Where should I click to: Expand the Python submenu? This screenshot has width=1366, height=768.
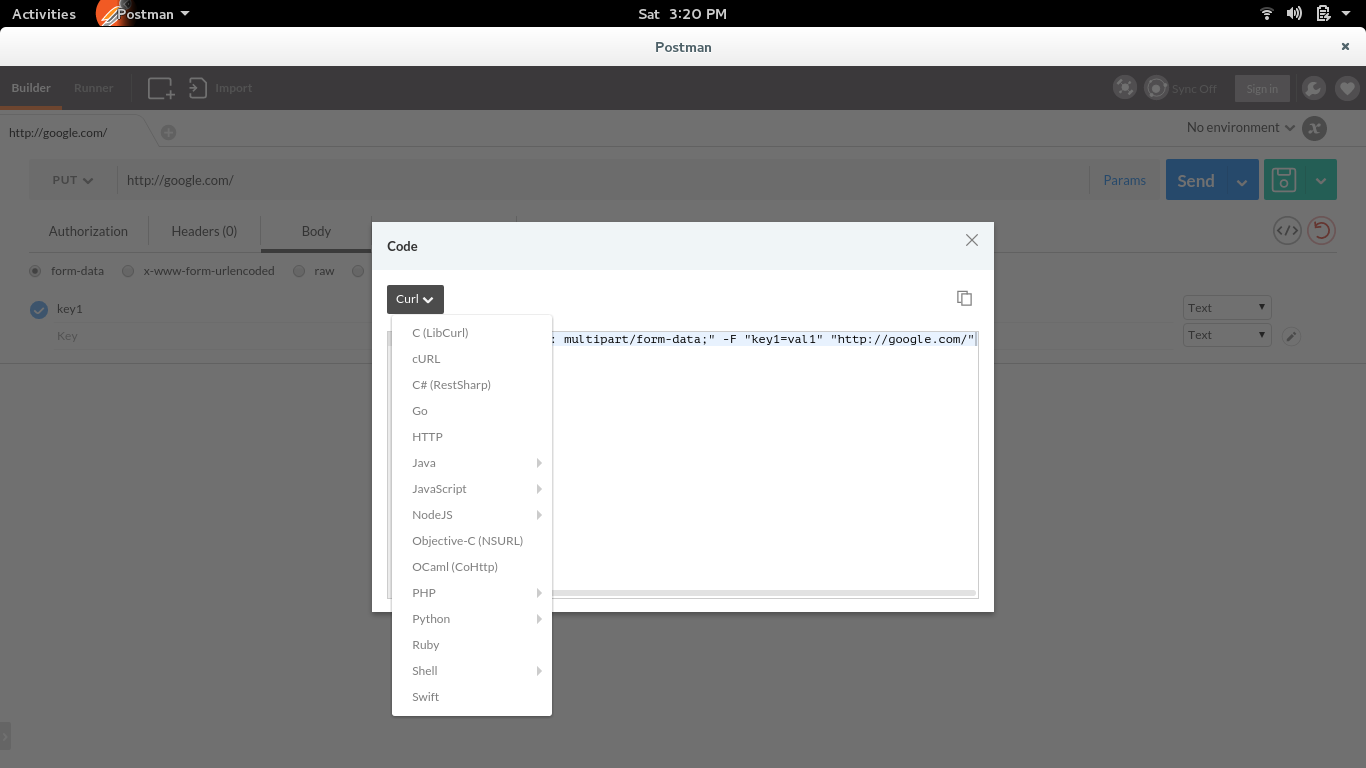click(472, 619)
